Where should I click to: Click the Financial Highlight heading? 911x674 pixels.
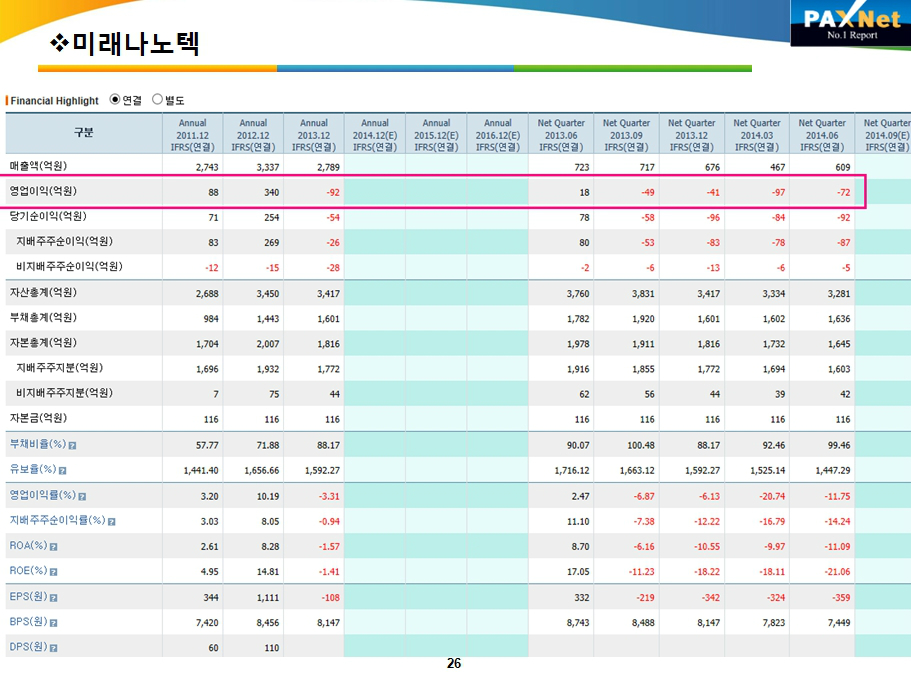click(55, 101)
